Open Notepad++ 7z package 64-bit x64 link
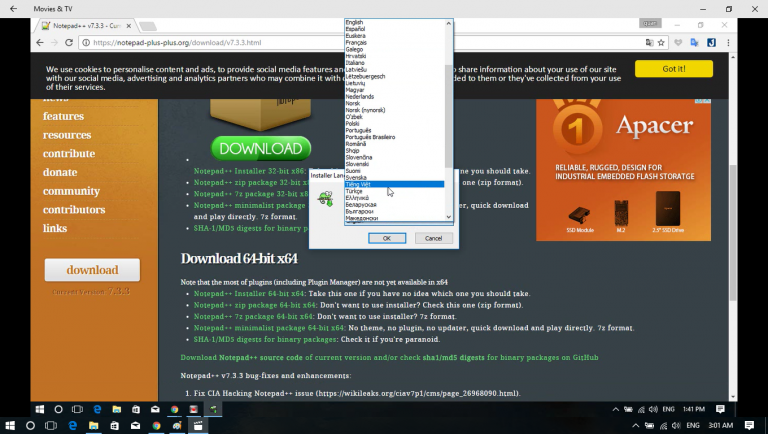 253,316
